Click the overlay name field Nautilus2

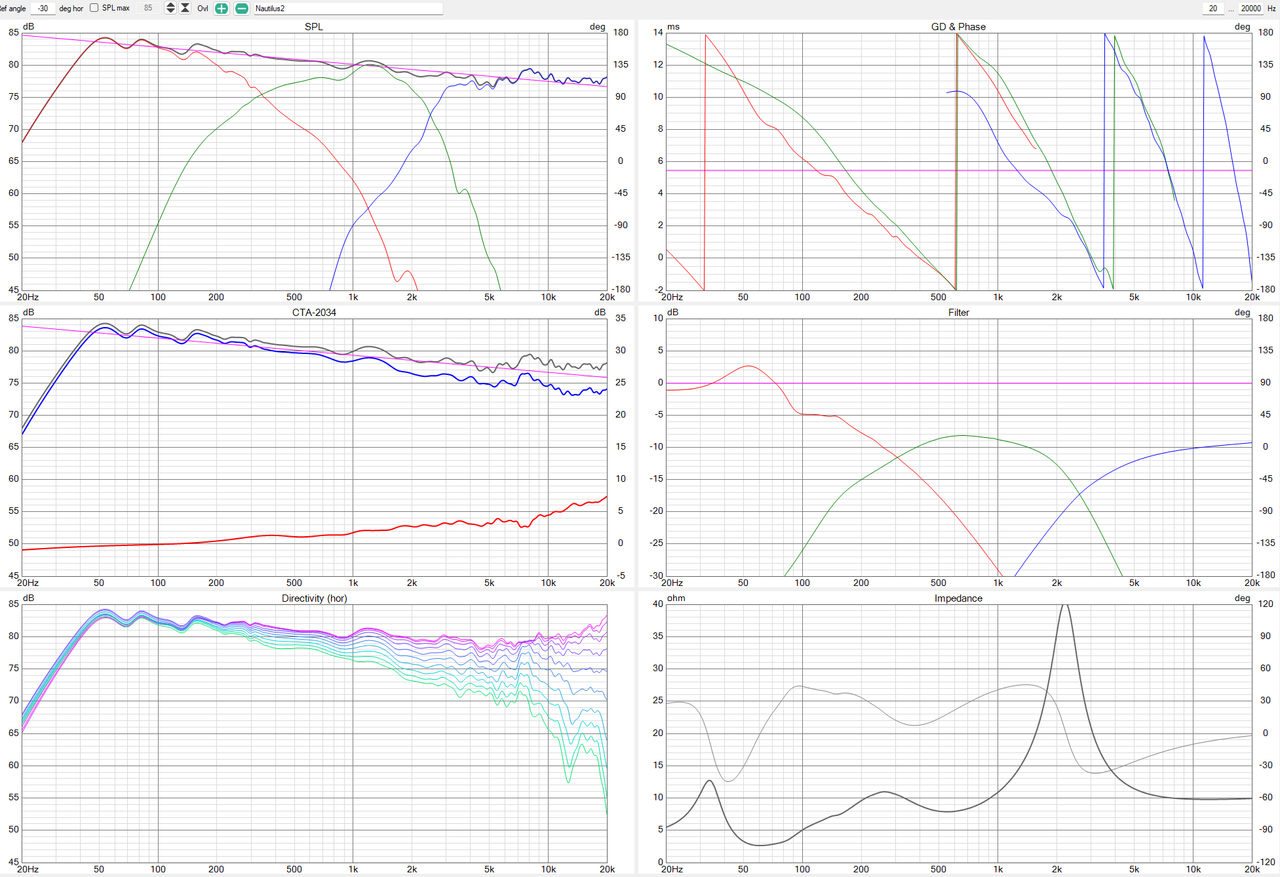[x=348, y=8]
